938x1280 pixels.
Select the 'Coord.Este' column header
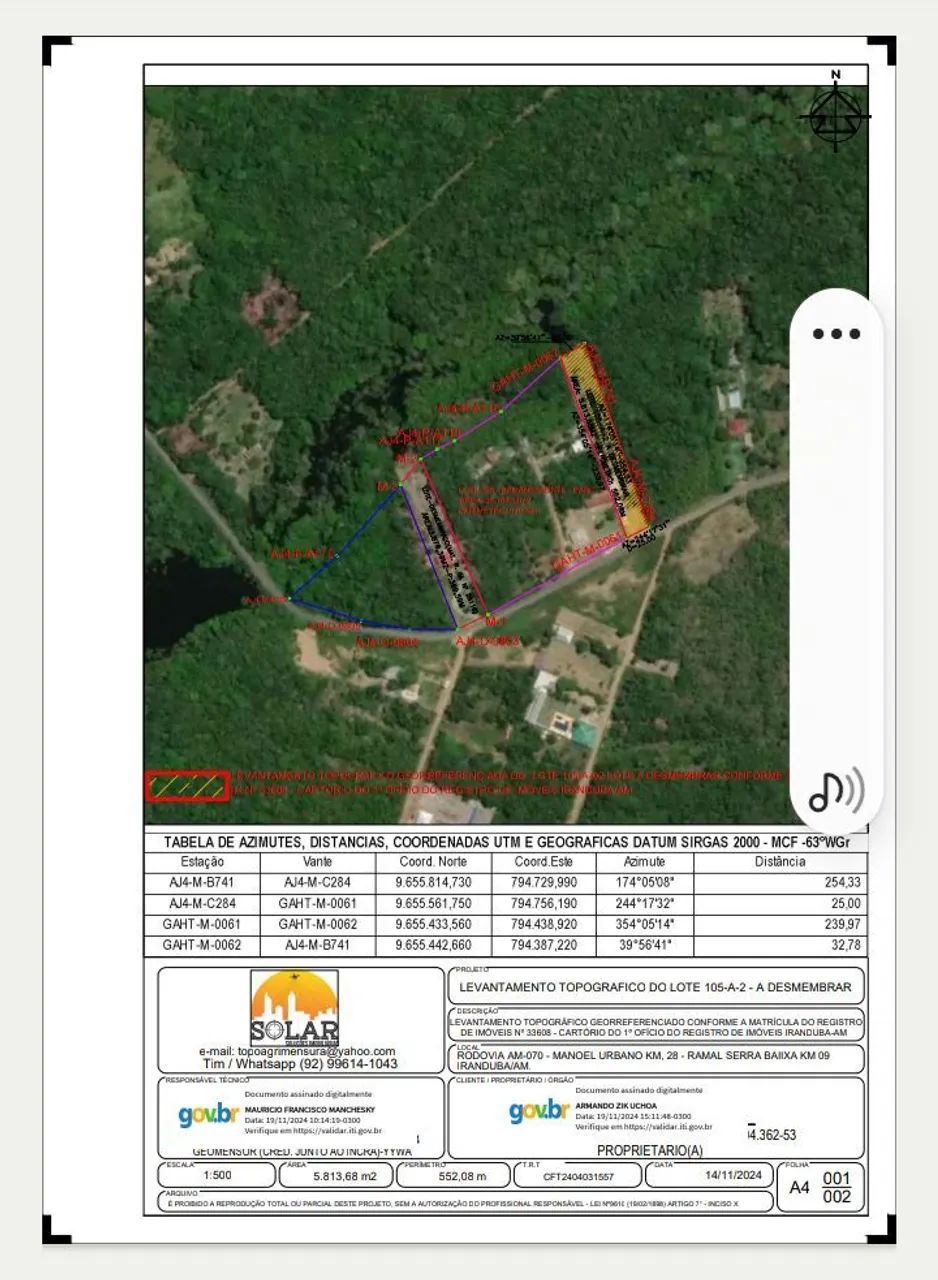pos(544,862)
